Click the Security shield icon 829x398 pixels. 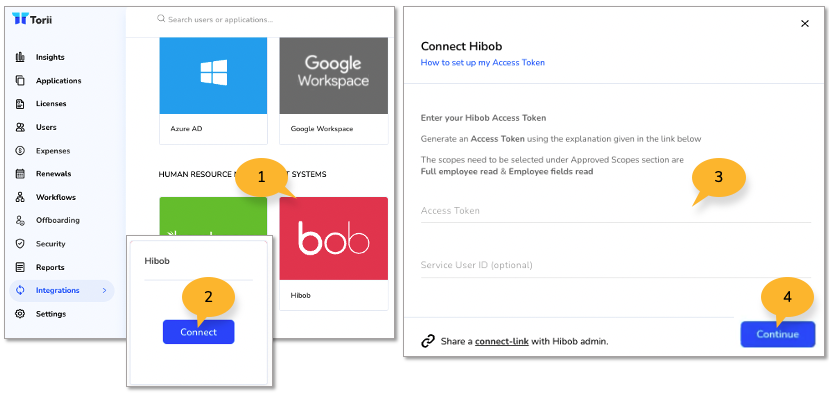[x=20, y=244]
